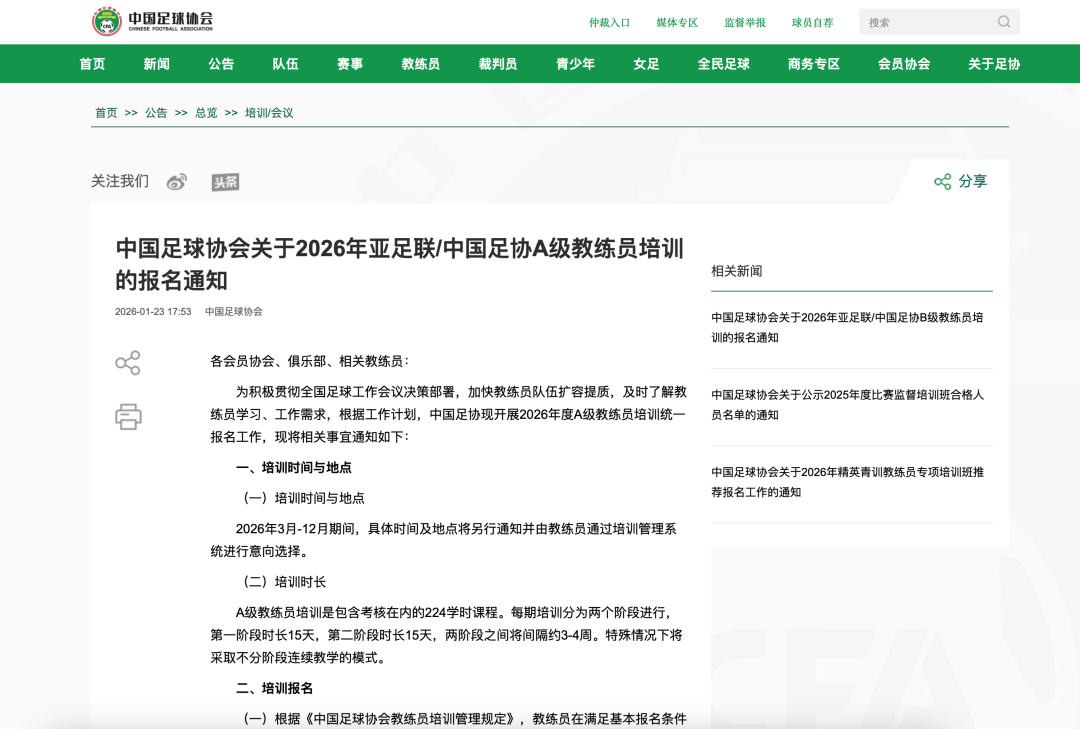
Task: Open the 监督举报 link
Action: coord(745,22)
